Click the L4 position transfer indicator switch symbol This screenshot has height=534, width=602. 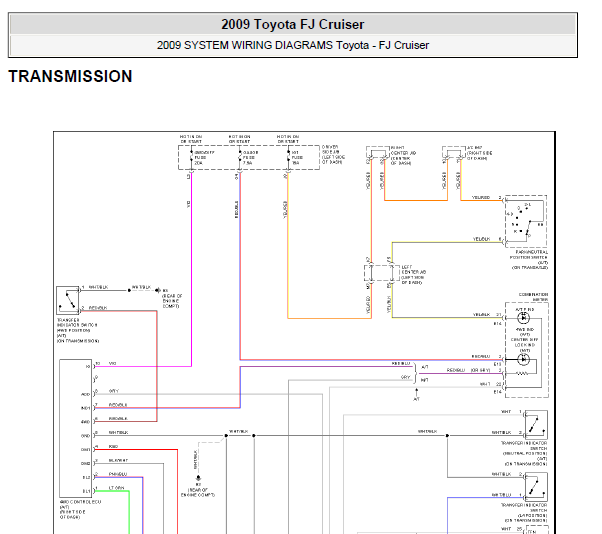click(536, 487)
